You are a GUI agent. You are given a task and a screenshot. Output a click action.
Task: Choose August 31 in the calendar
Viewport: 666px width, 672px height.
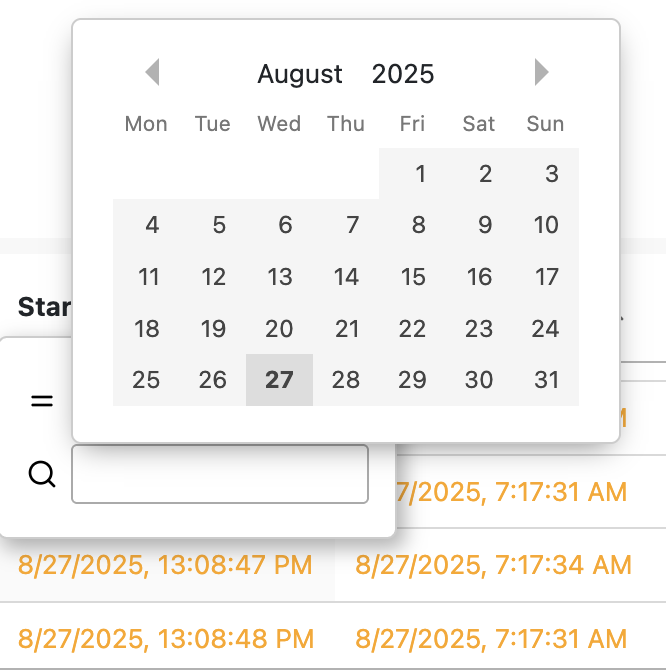tap(546, 380)
